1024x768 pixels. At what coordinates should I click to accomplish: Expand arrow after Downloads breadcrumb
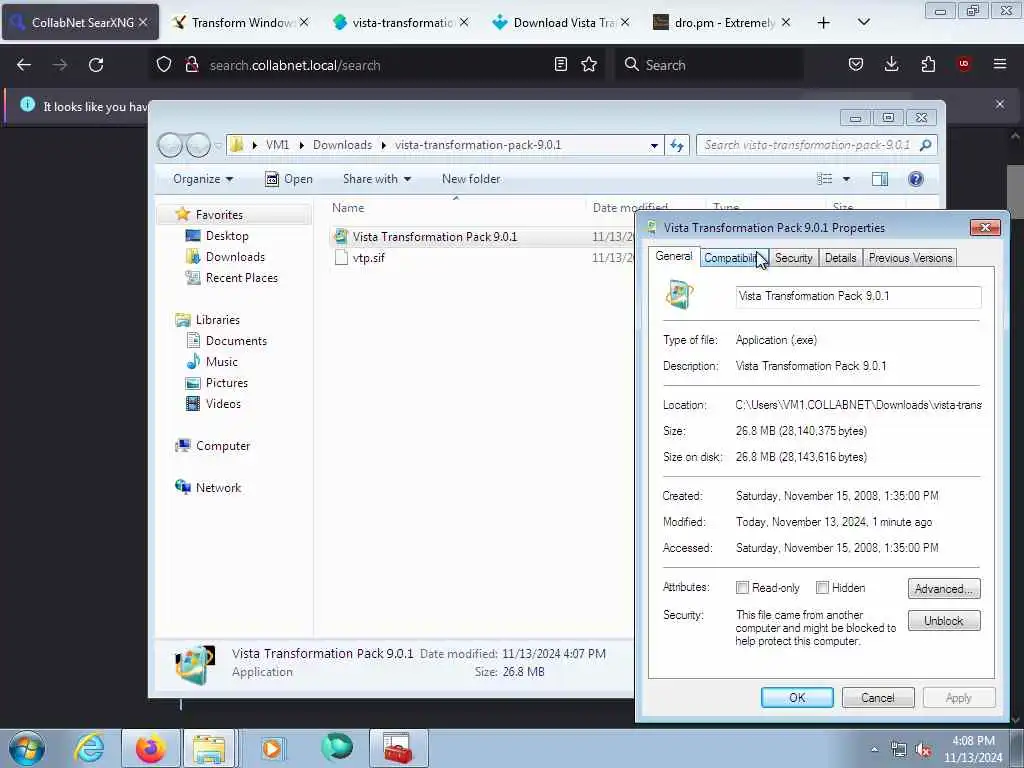383,145
